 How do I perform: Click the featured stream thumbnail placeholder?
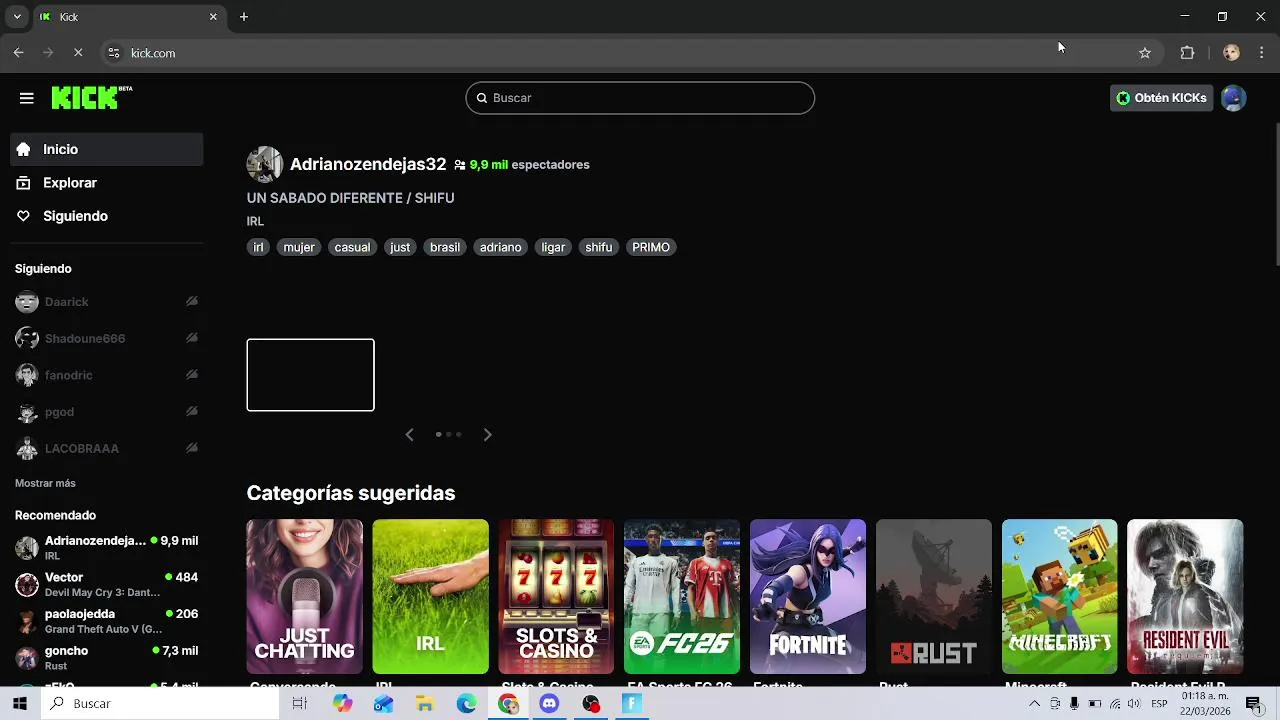(311, 375)
